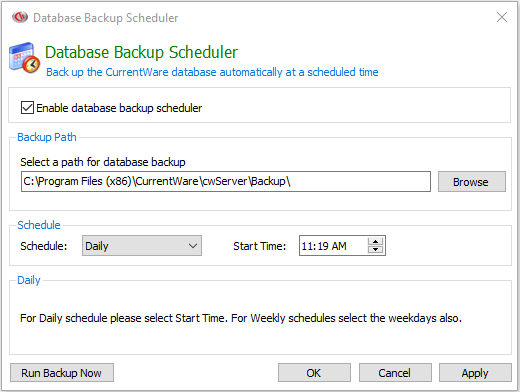Click the CurrentWare logo in title bar

coord(20,17)
